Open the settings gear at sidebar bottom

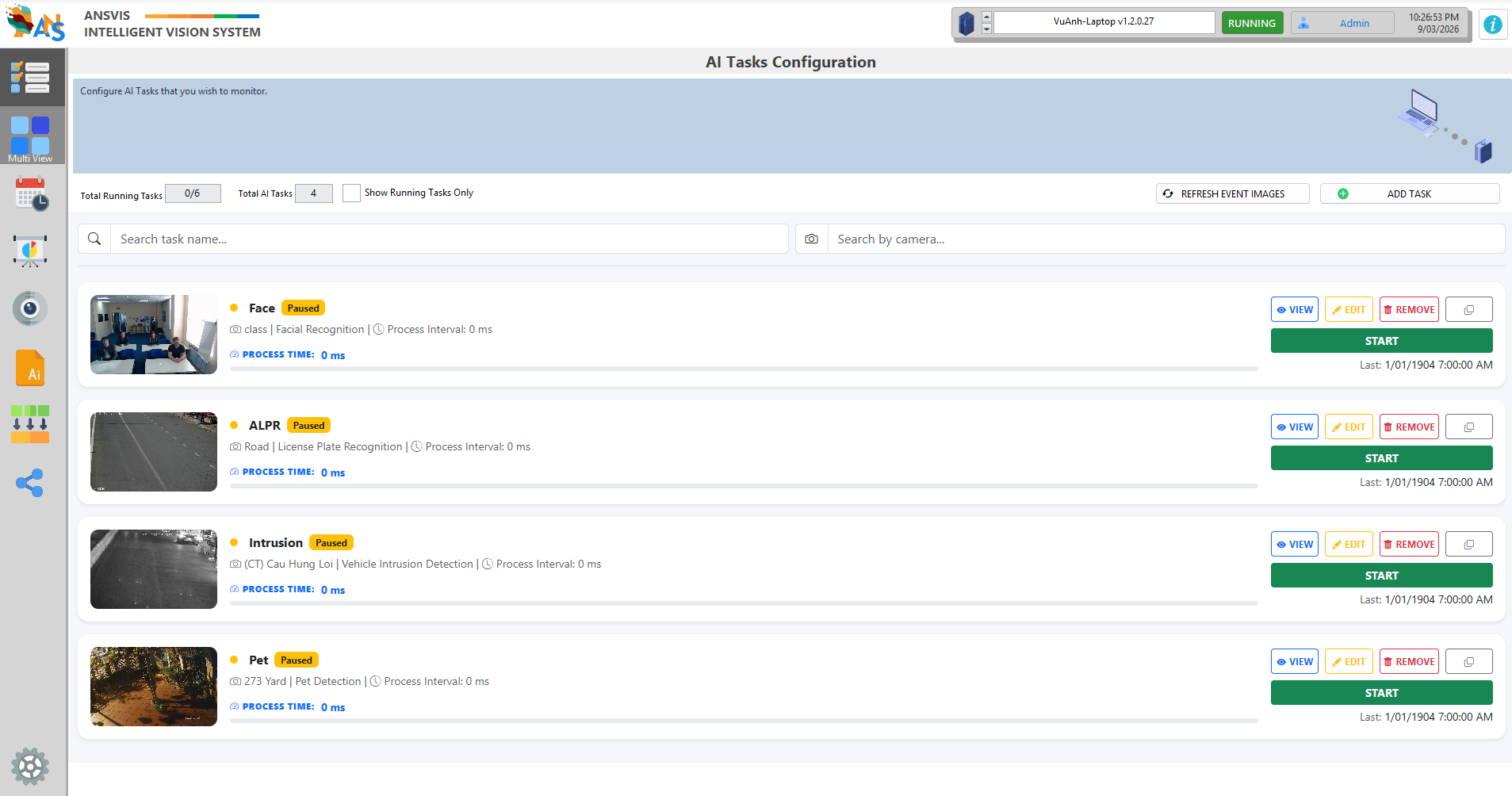pos(30,767)
